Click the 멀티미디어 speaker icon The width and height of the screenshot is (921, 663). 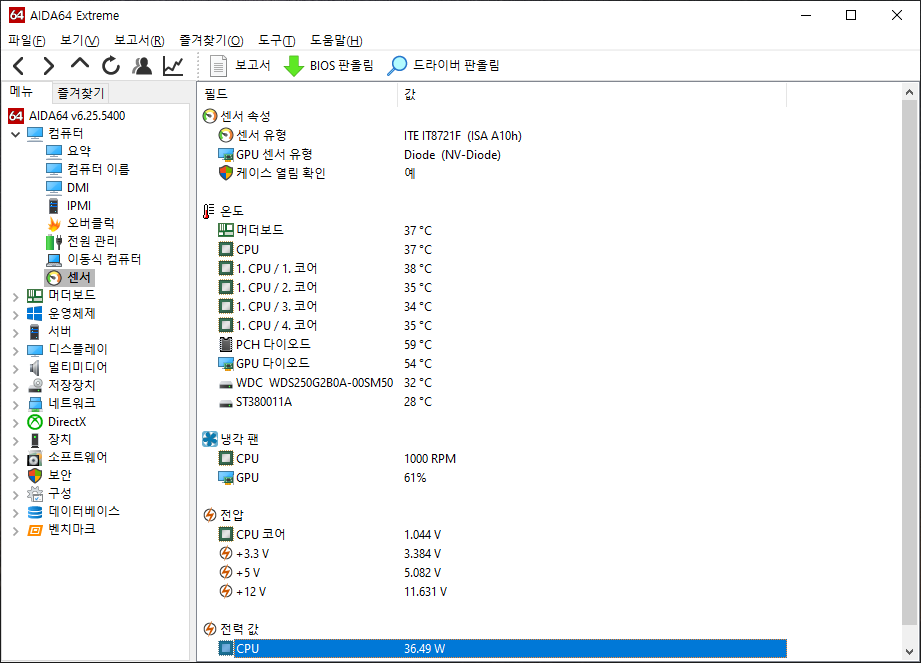click(35, 368)
